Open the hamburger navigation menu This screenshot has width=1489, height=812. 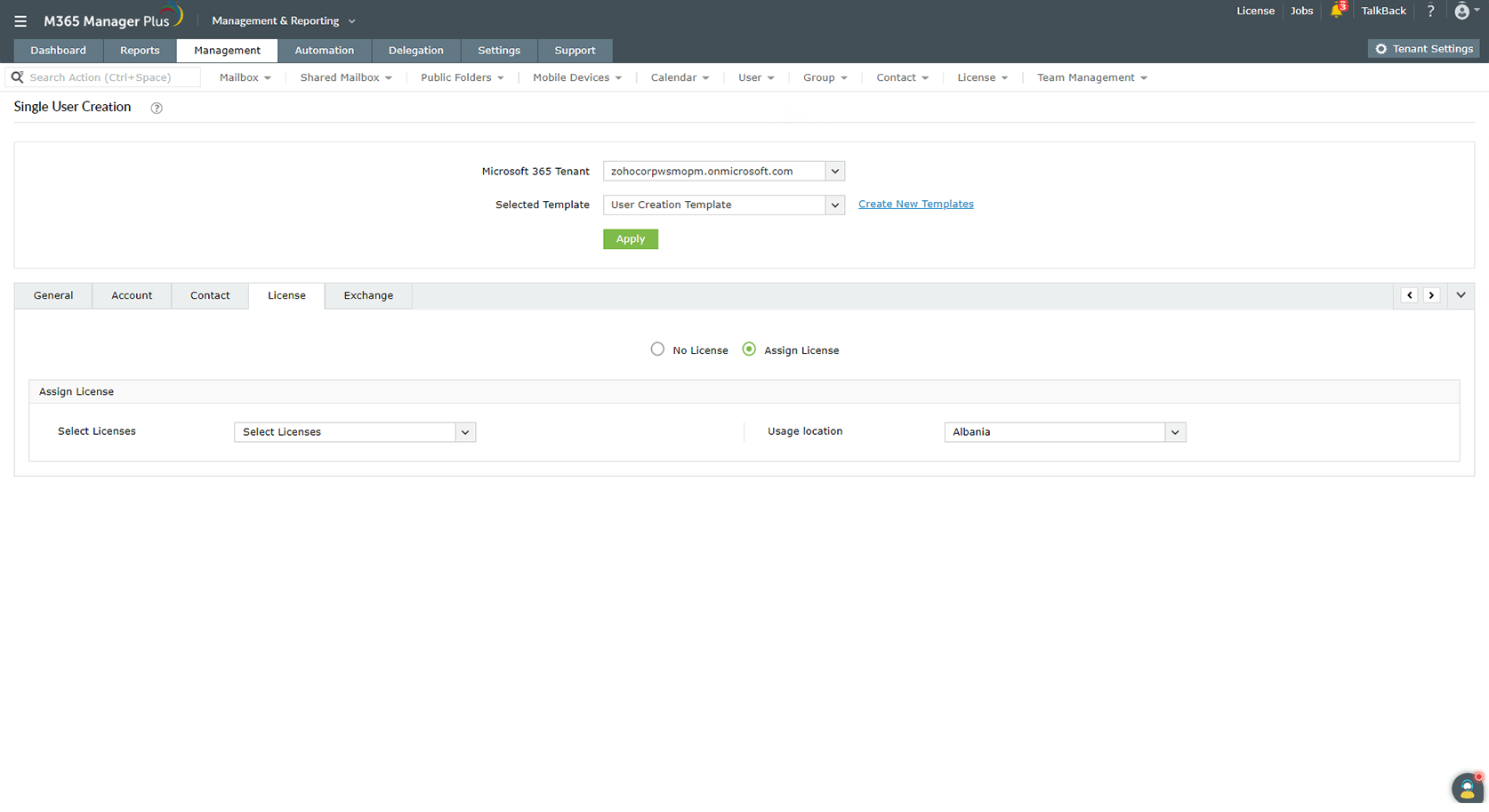pyautogui.click(x=20, y=20)
